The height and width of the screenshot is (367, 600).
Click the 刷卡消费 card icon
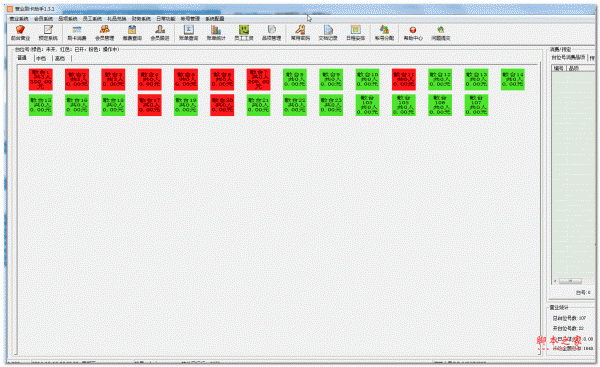point(77,33)
